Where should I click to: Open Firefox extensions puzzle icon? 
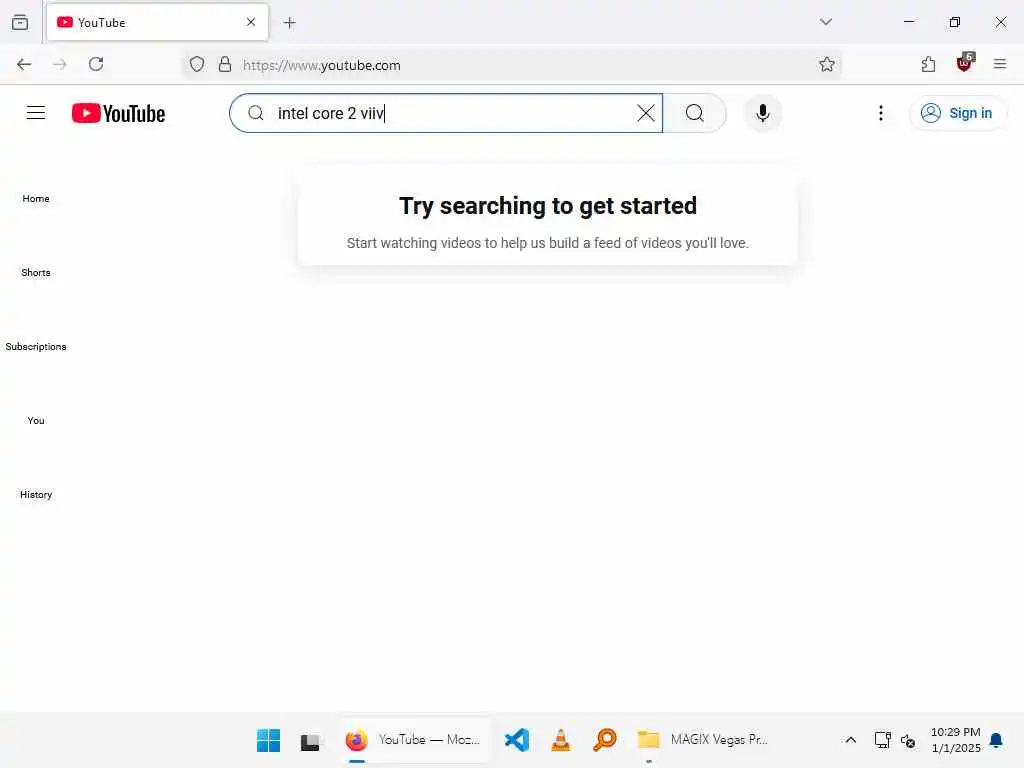click(x=928, y=64)
